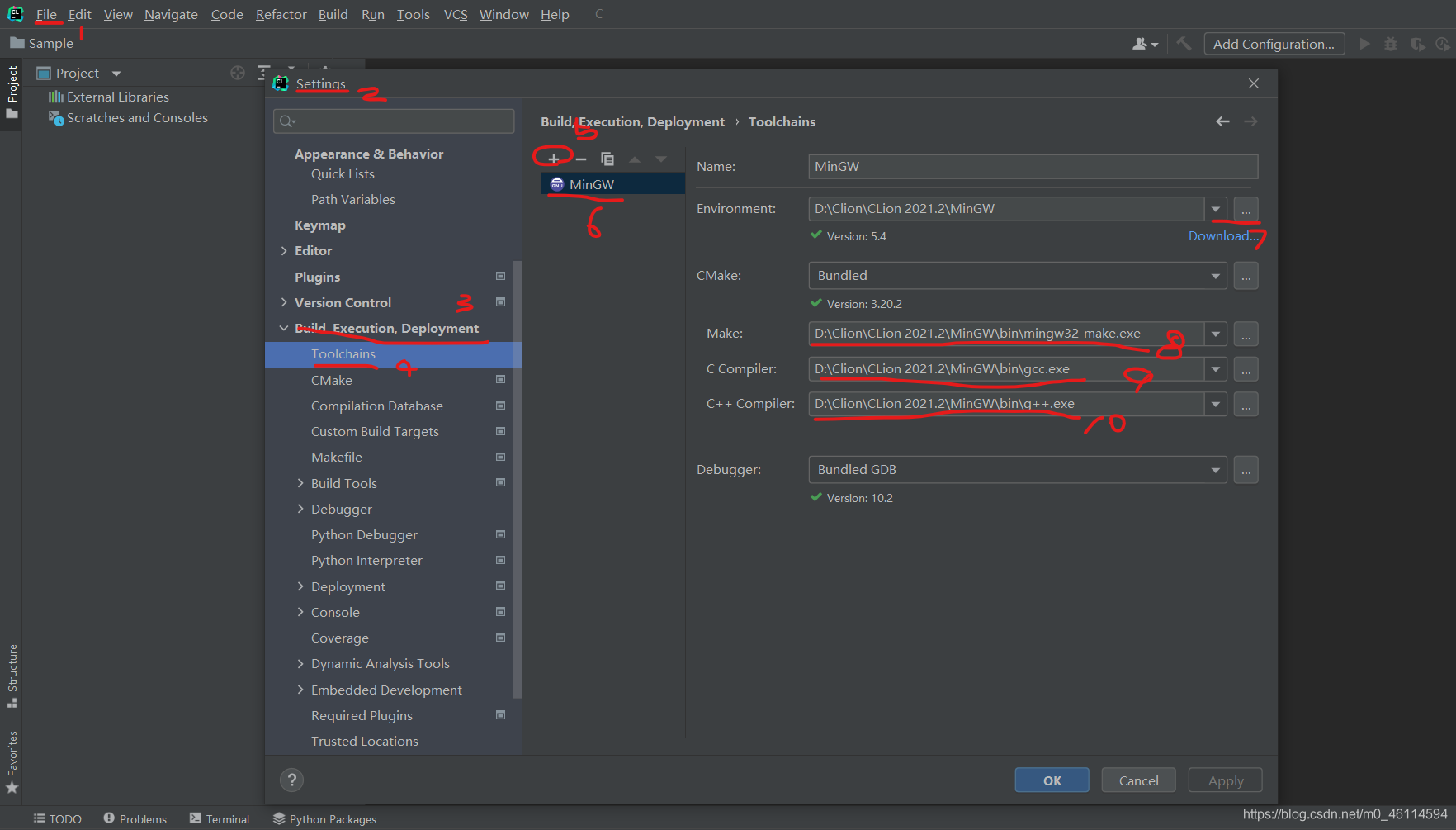Image resolution: width=1456 pixels, height=830 pixels.
Task: Click project-level icon next to Plugins
Action: pyautogui.click(x=500, y=276)
